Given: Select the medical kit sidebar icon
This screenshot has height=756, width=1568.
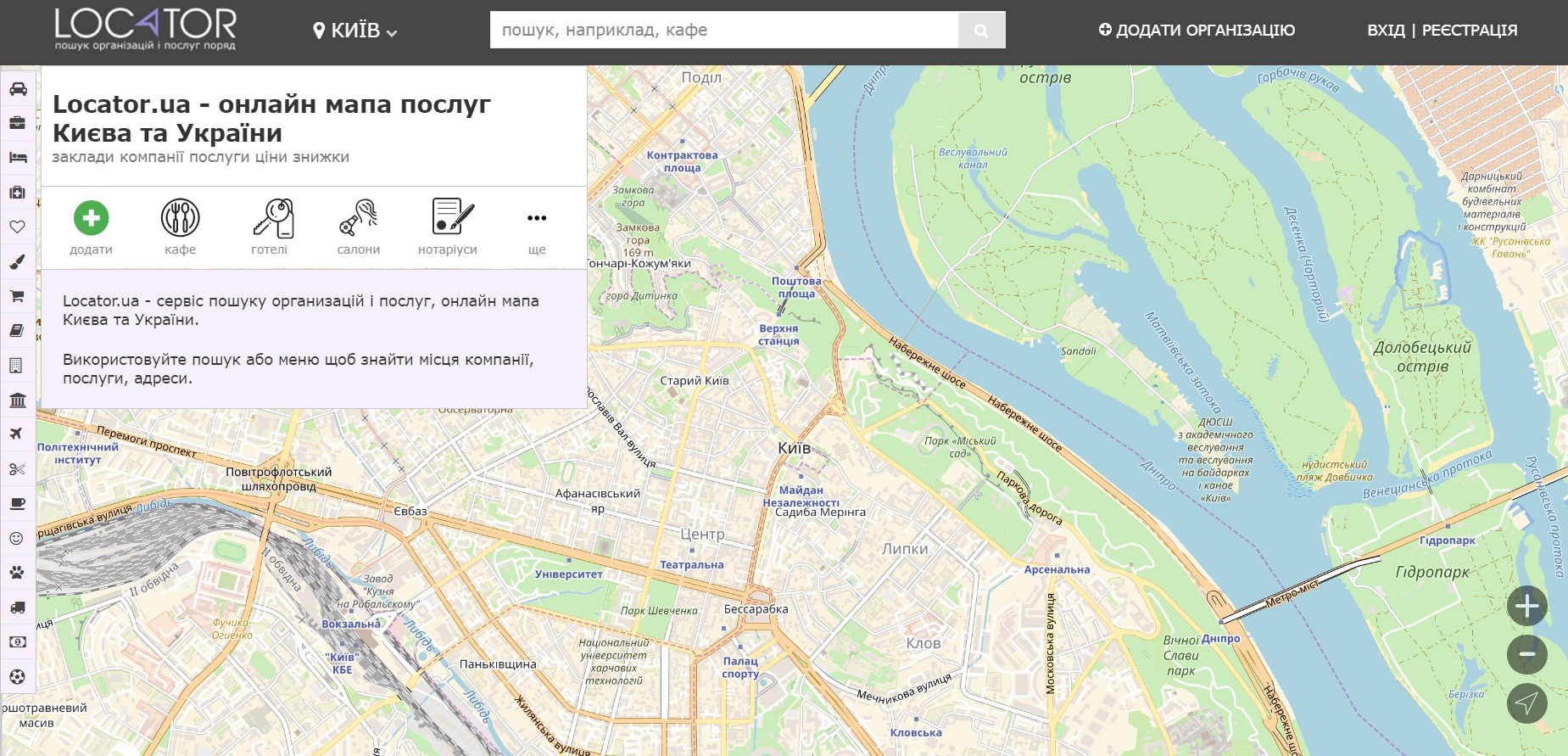Looking at the screenshot, I should pyautogui.click(x=17, y=193).
